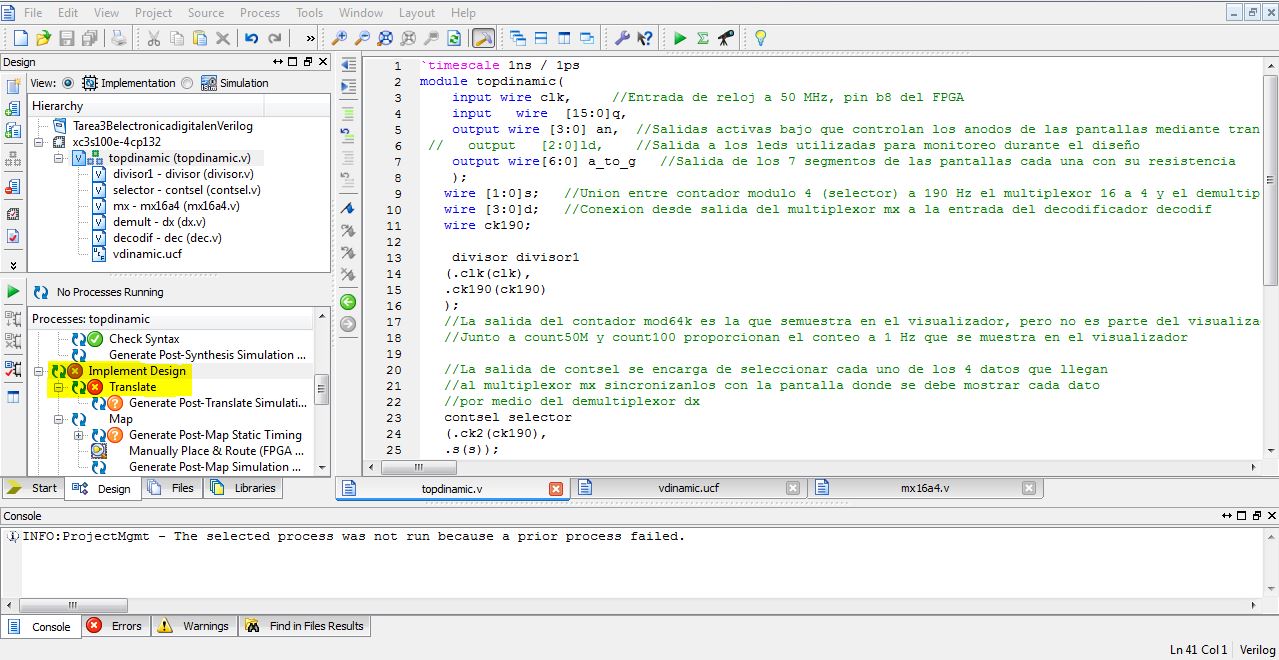
Task: Open the Design Summary sigma icon
Action: point(703,38)
